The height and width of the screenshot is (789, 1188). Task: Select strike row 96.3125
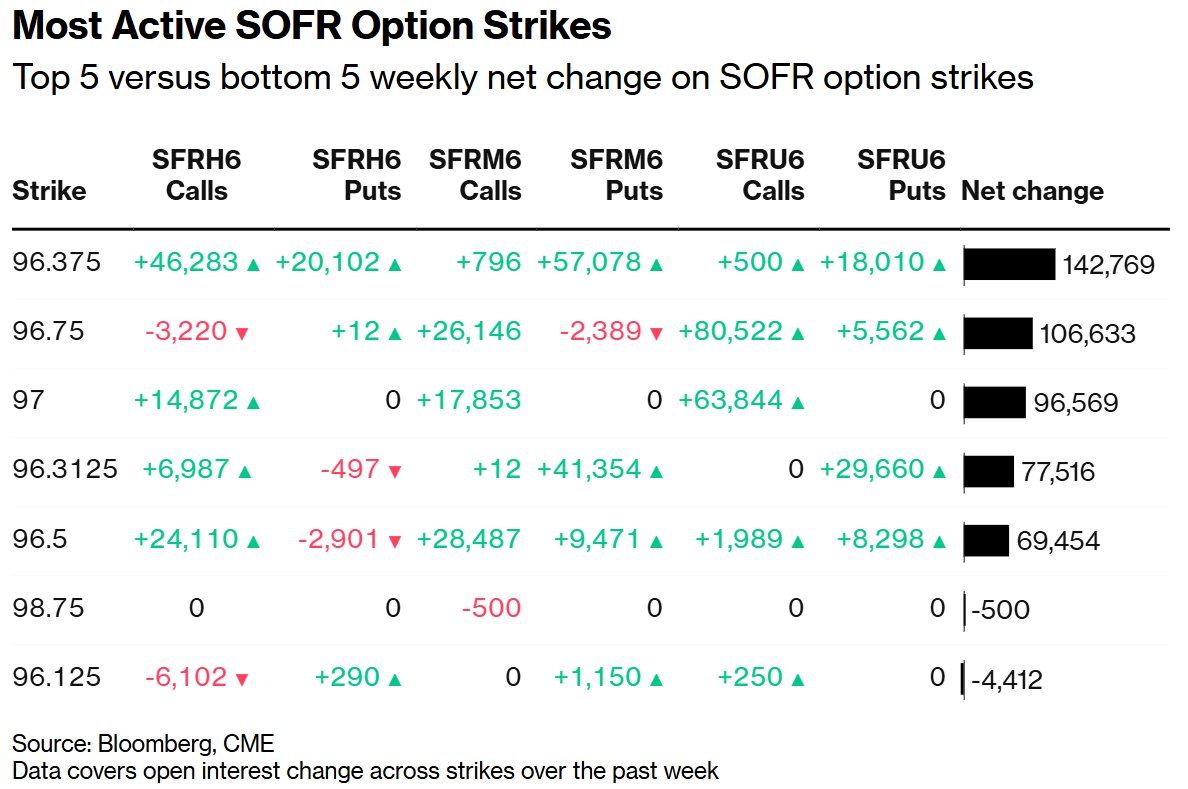pos(65,470)
